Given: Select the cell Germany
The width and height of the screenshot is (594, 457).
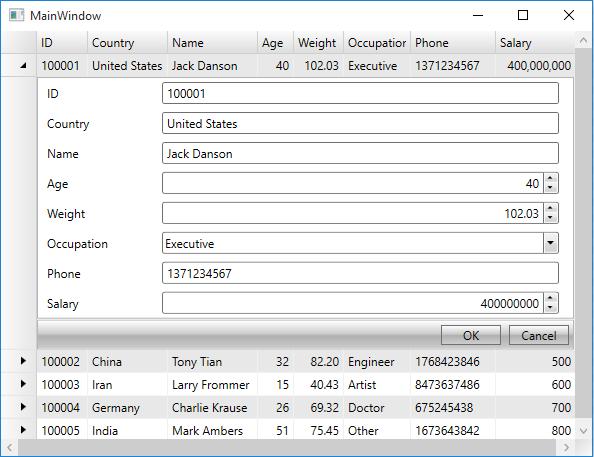Looking at the screenshot, I should (x=128, y=408).
